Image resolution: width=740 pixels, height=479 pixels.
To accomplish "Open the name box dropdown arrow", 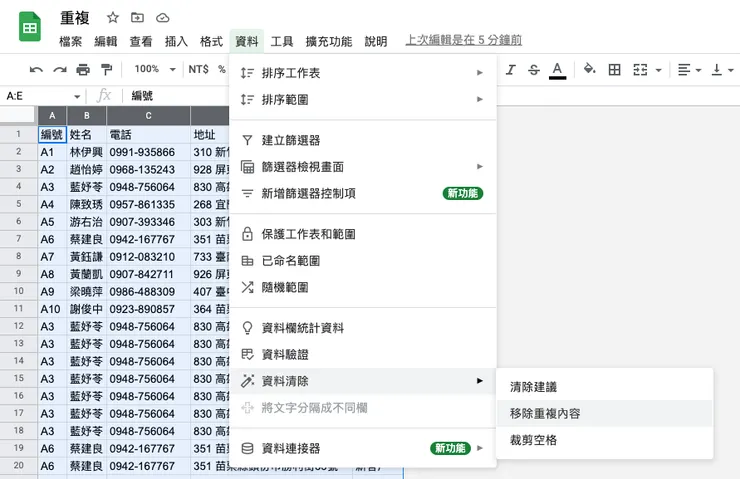I will click(77, 96).
